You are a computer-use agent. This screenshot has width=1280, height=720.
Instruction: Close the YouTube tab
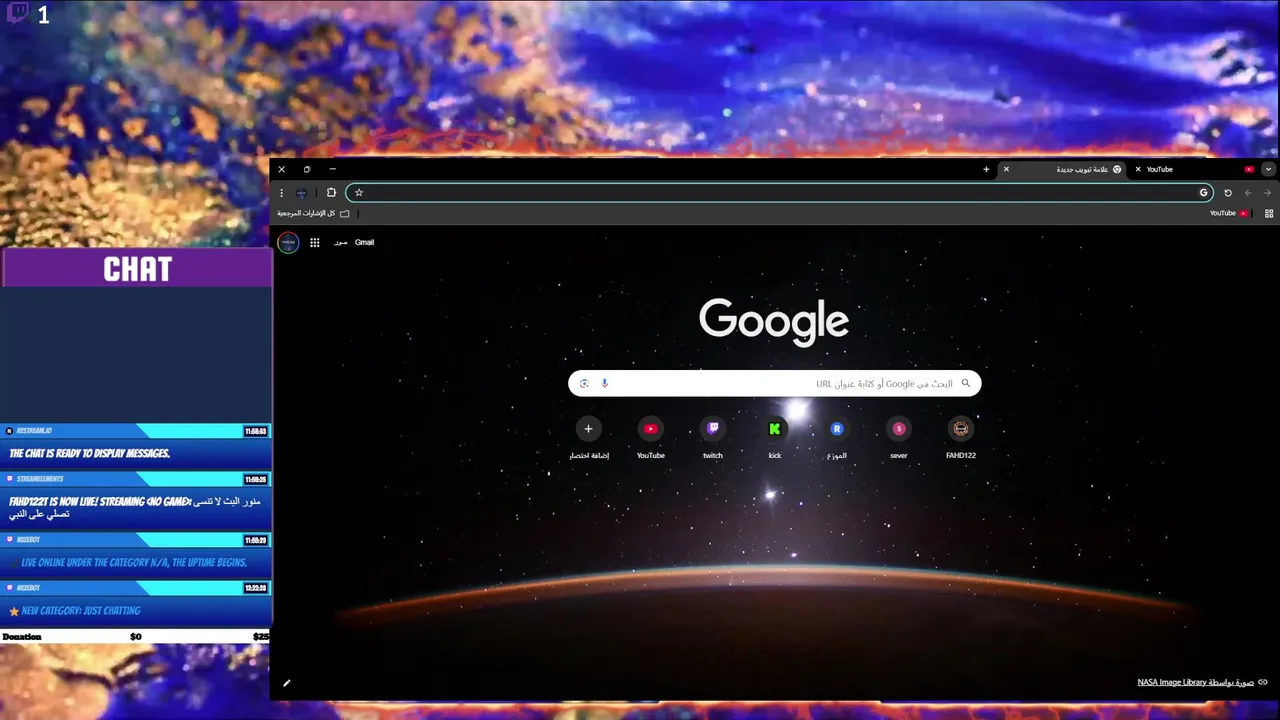click(x=1138, y=169)
